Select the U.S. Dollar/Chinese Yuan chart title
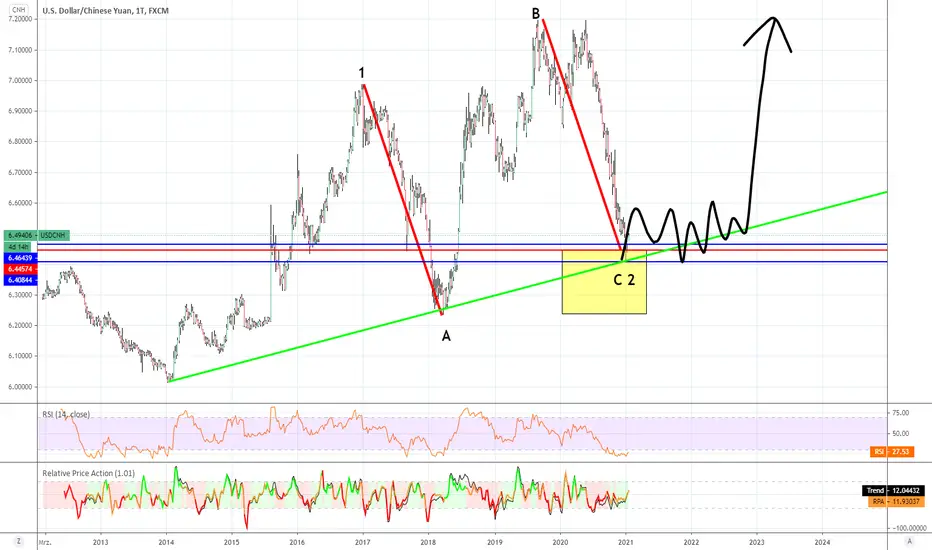Viewport: 932px width, 550px height. [x=105, y=11]
